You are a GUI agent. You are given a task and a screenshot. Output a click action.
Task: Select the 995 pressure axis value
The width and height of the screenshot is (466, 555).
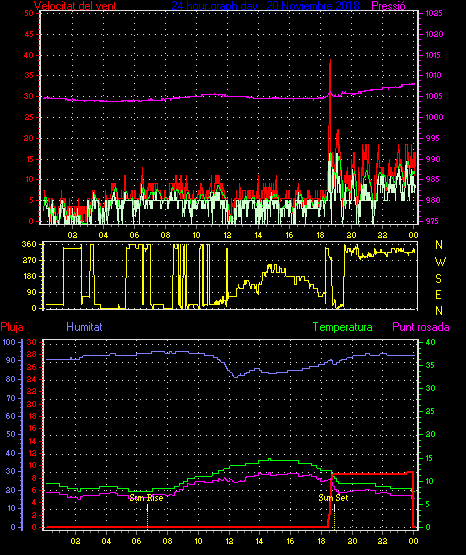(432, 138)
